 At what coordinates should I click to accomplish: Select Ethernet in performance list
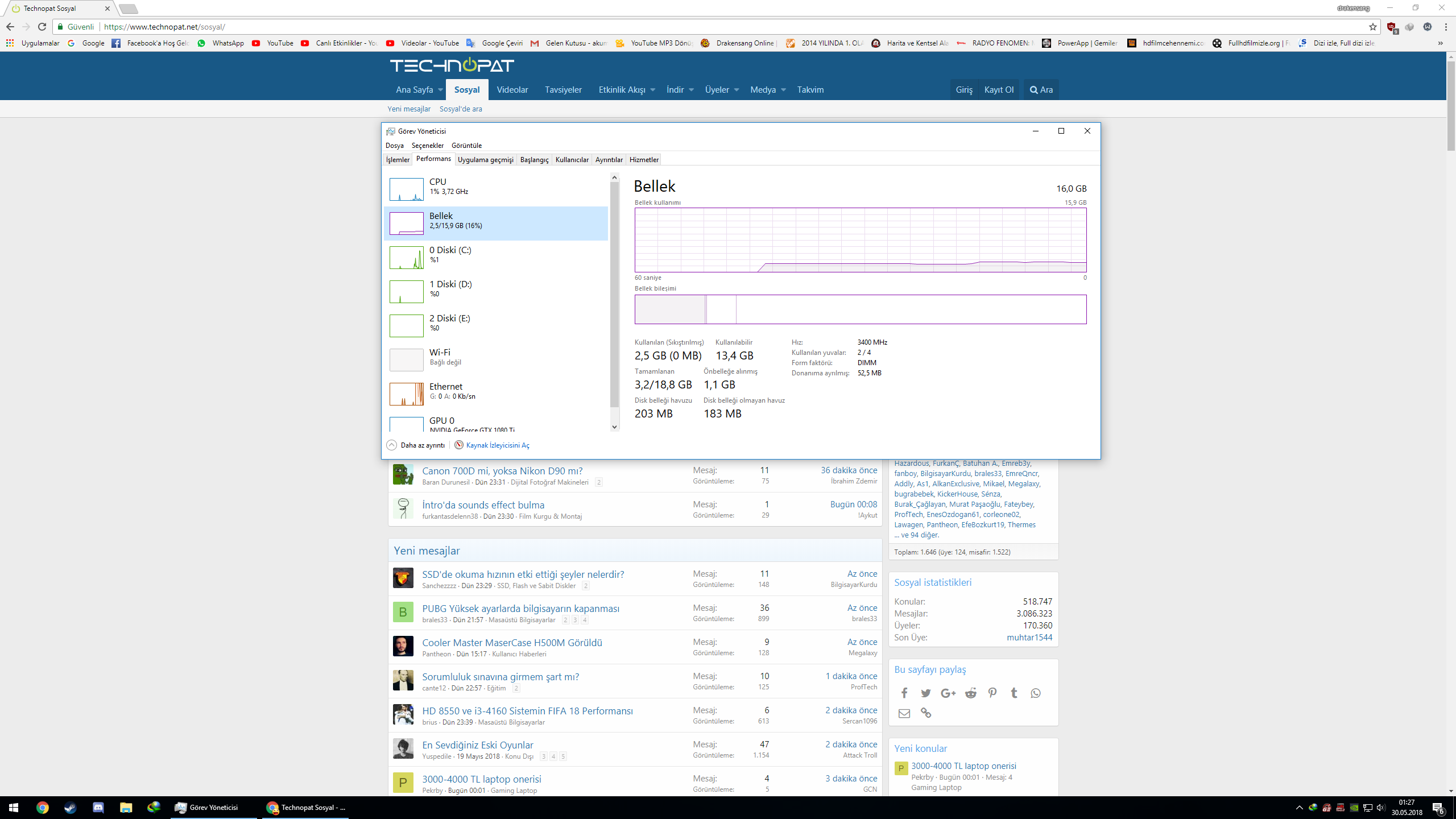(x=496, y=394)
